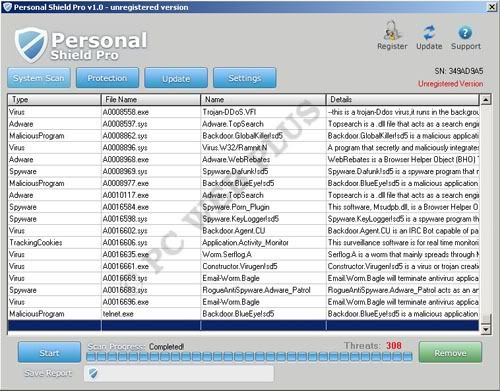The image size is (500, 391).
Task: Select file A0016669.sys
Action: click(x=151, y=278)
